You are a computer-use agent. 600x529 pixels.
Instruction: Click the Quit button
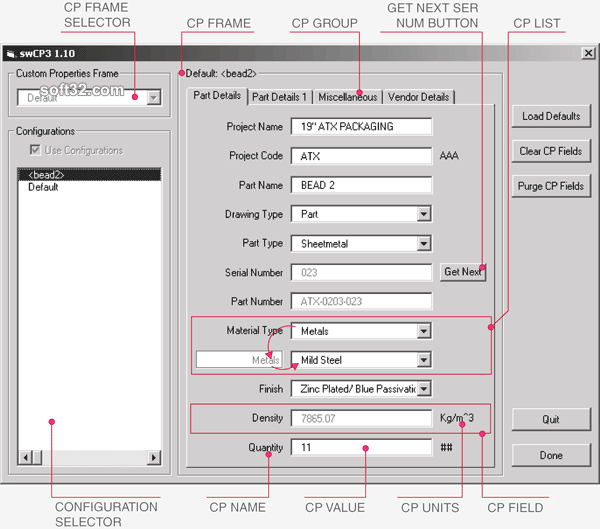point(550,419)
